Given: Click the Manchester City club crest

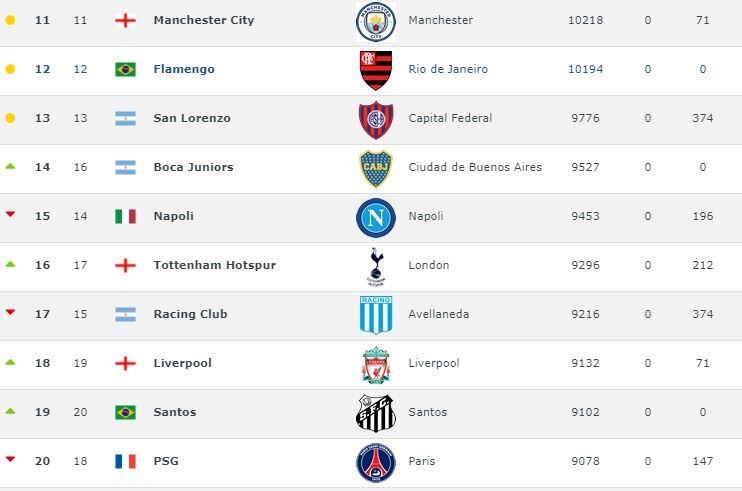Looking at the screenshot, I should (376, 21).
